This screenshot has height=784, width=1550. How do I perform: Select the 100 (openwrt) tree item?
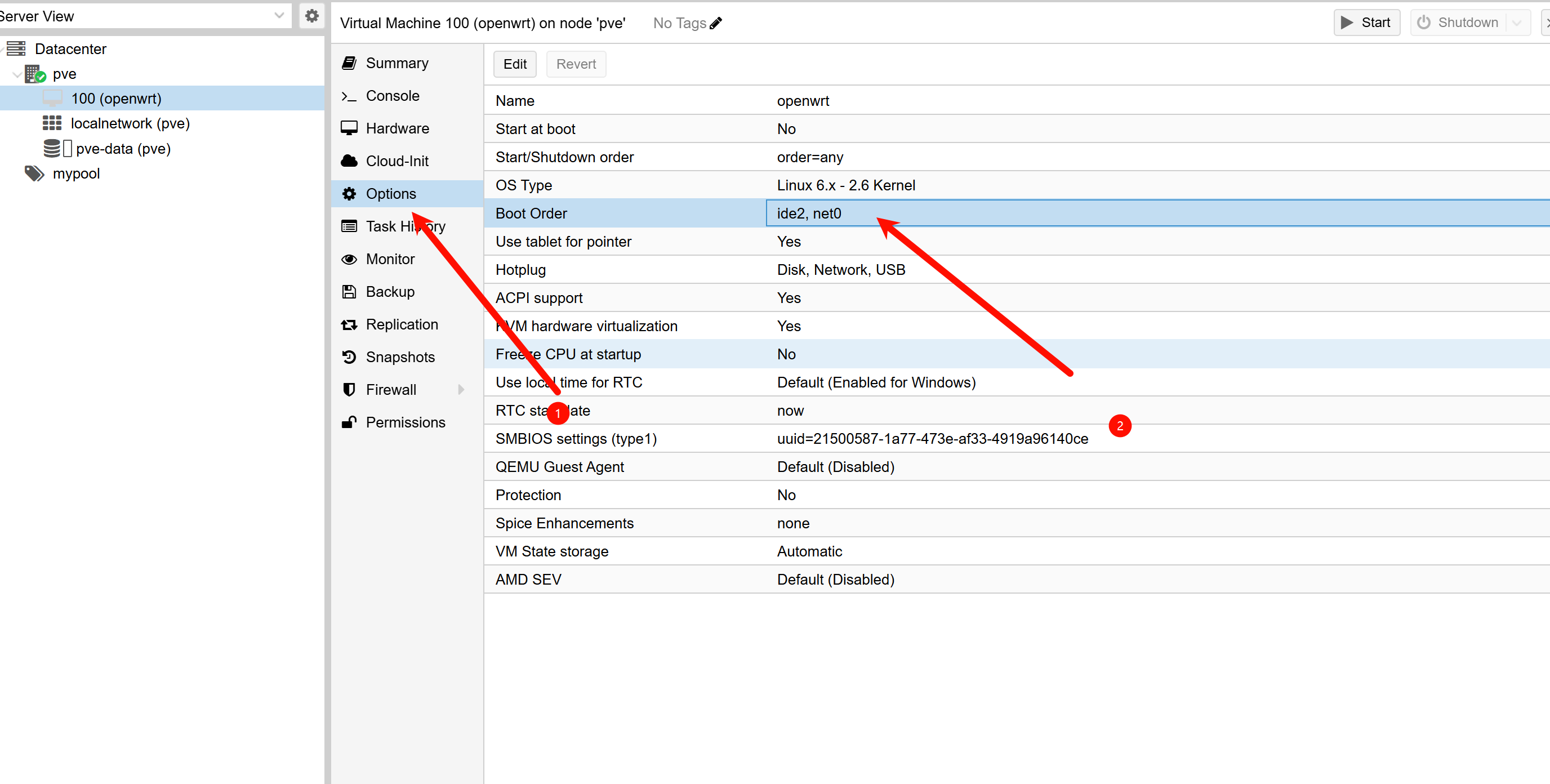click(x=115, y=99)
